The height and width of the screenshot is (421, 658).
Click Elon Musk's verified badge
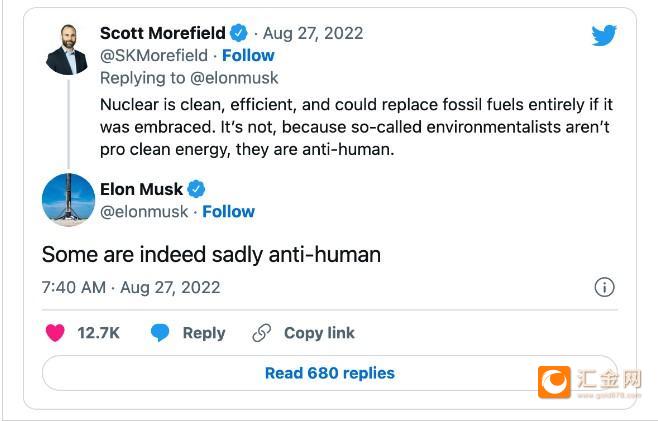[x=197, y=189]
